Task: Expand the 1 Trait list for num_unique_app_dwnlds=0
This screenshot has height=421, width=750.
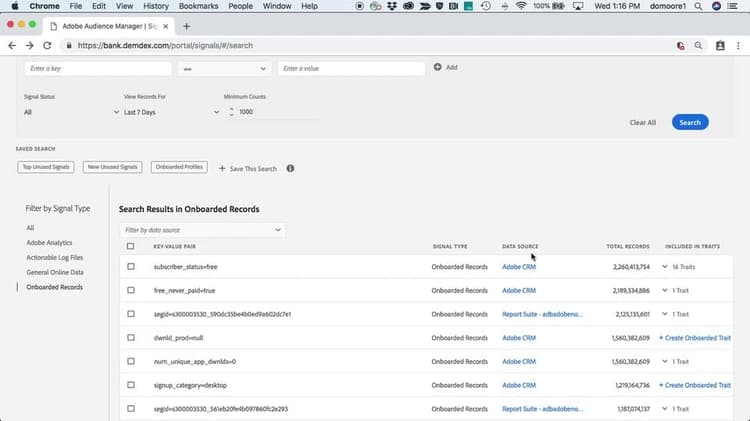Action: [664, 361]
